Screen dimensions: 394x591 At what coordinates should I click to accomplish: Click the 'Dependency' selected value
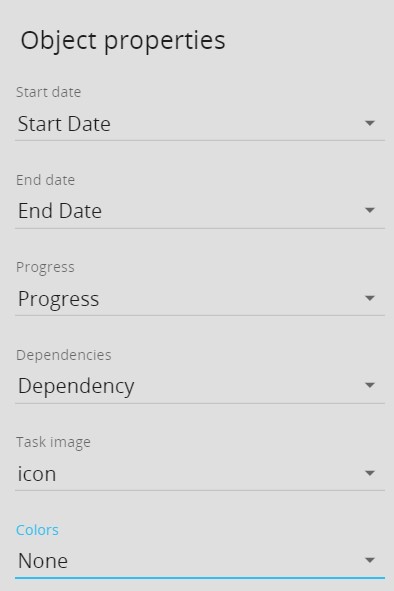tap(76, 387)
